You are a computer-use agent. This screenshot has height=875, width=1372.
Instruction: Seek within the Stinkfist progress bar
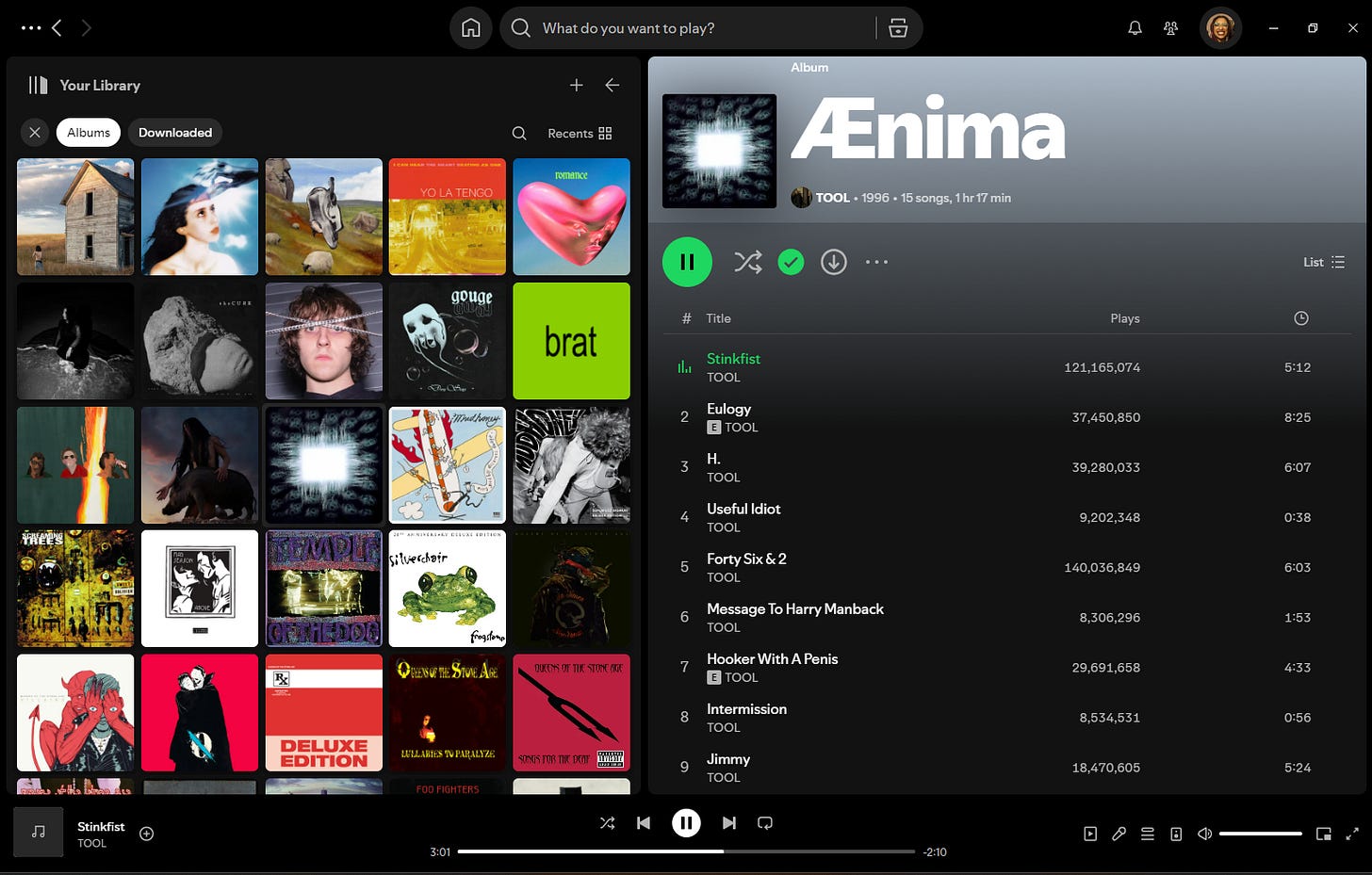(x=686, y=851)
